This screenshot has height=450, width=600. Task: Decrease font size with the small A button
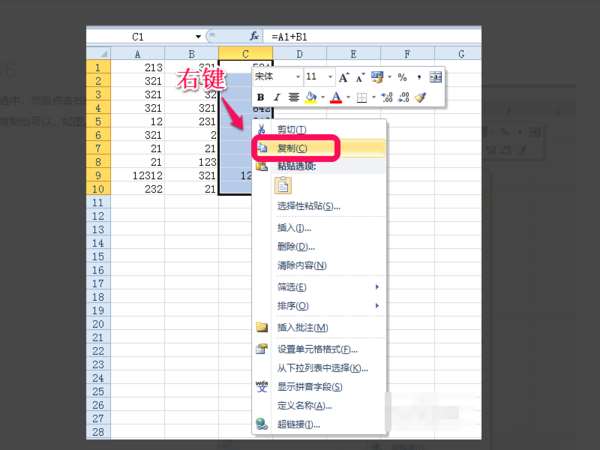click(360, 78)
